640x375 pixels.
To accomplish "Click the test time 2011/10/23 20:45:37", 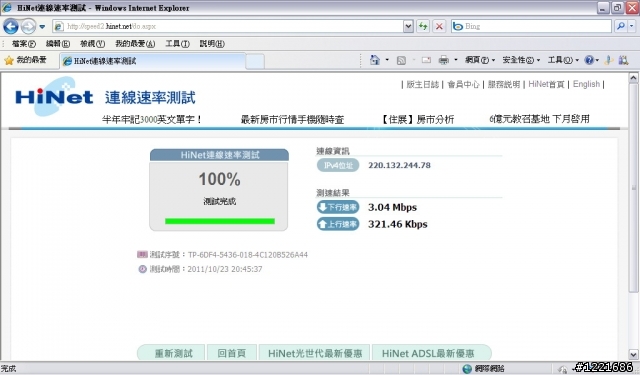I will tap(224, 269).
